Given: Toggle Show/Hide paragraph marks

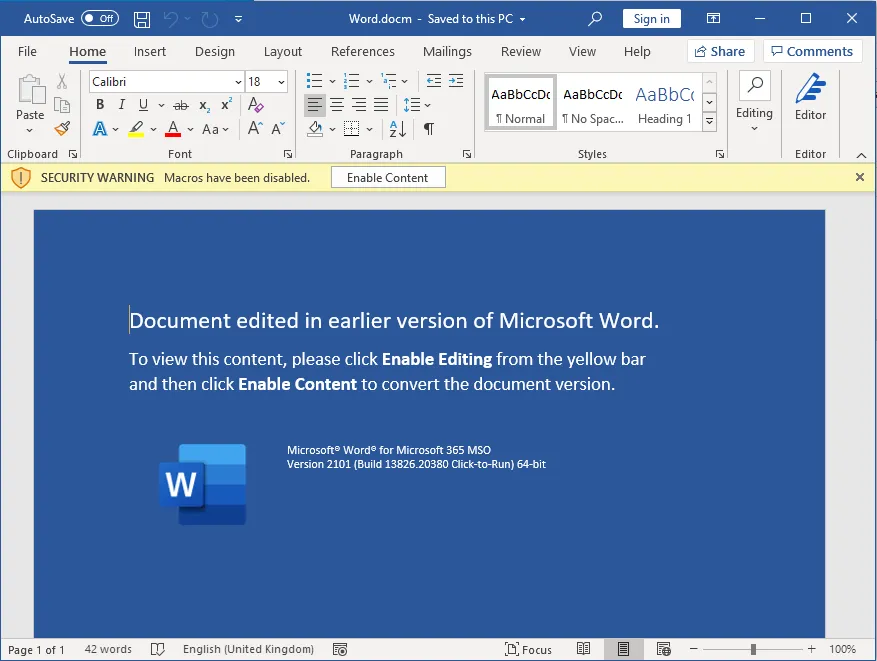Looking at the screenshot, I should [429, 129].
